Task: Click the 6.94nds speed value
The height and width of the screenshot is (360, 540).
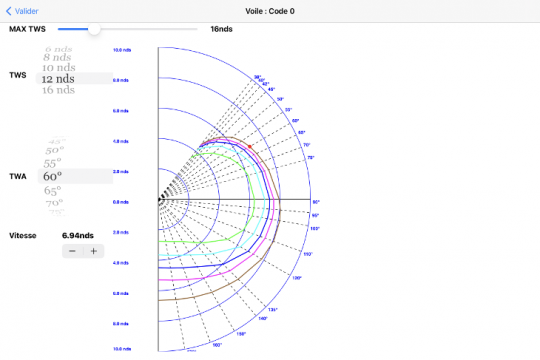Action: pyautogui.click(x=78, y=236)
